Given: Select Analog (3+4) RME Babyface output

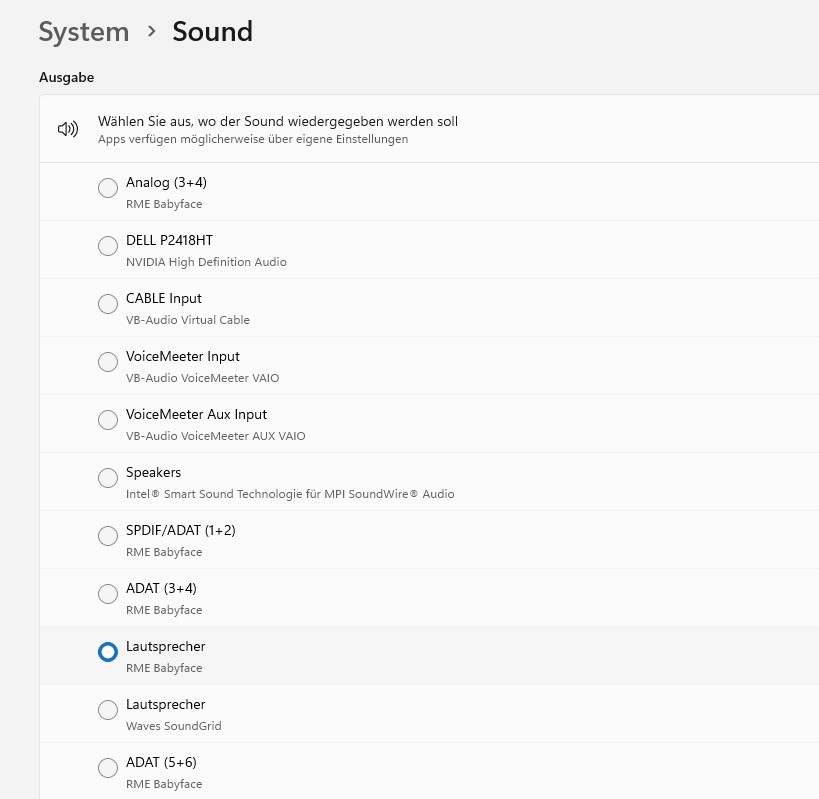Looking at the screenshot, I should 108,188.
